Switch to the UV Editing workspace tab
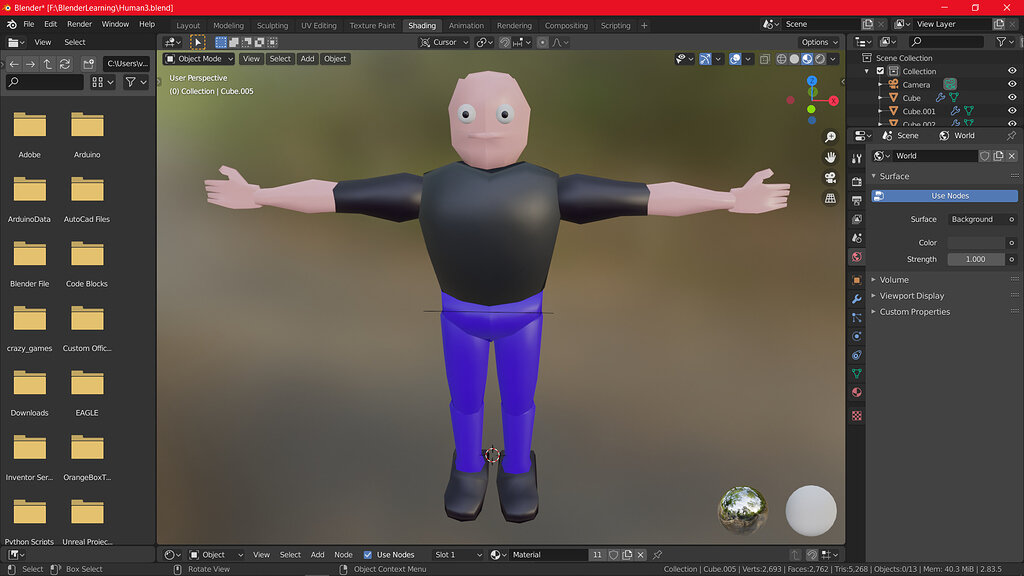 point(319,25)
